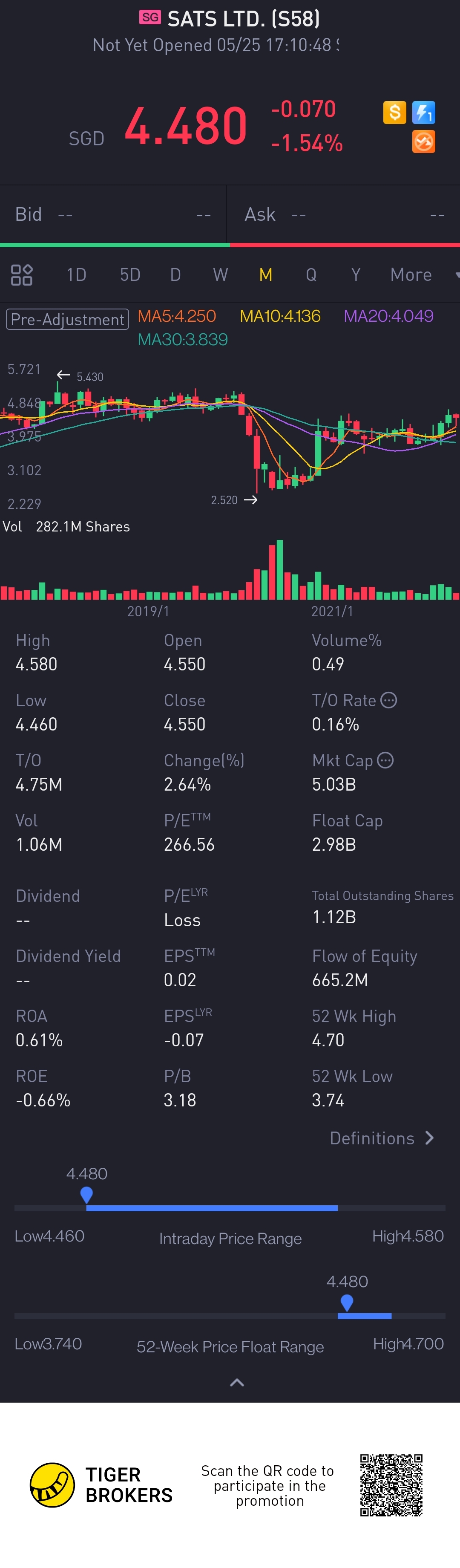Tap the Total Outstanding Shares 1.12B
The image size is (460, 1568).
334,917
